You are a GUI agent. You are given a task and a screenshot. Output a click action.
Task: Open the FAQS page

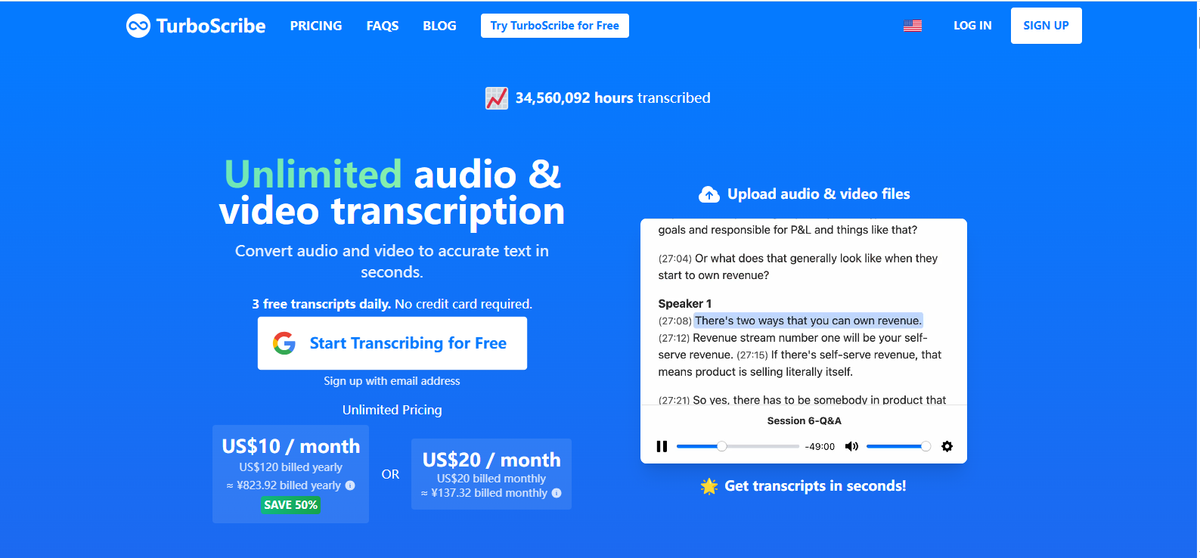[382, 26]
